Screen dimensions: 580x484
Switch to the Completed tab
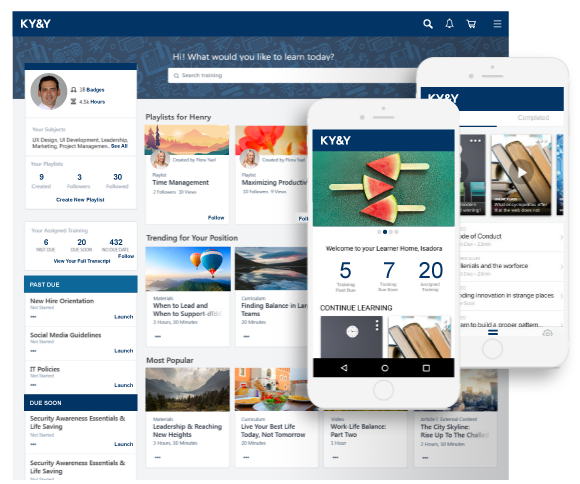(x=533, y=118)
